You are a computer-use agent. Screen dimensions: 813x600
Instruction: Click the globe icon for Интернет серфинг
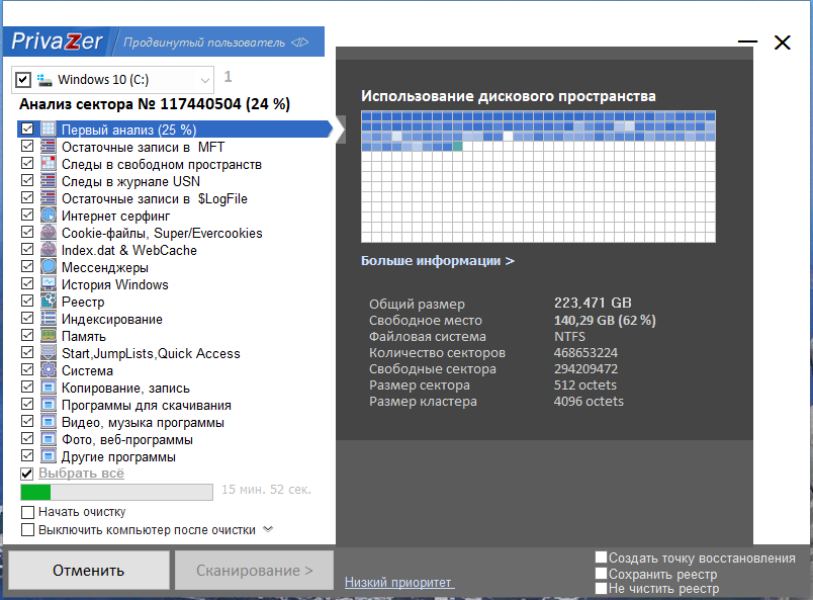[48, 215]
